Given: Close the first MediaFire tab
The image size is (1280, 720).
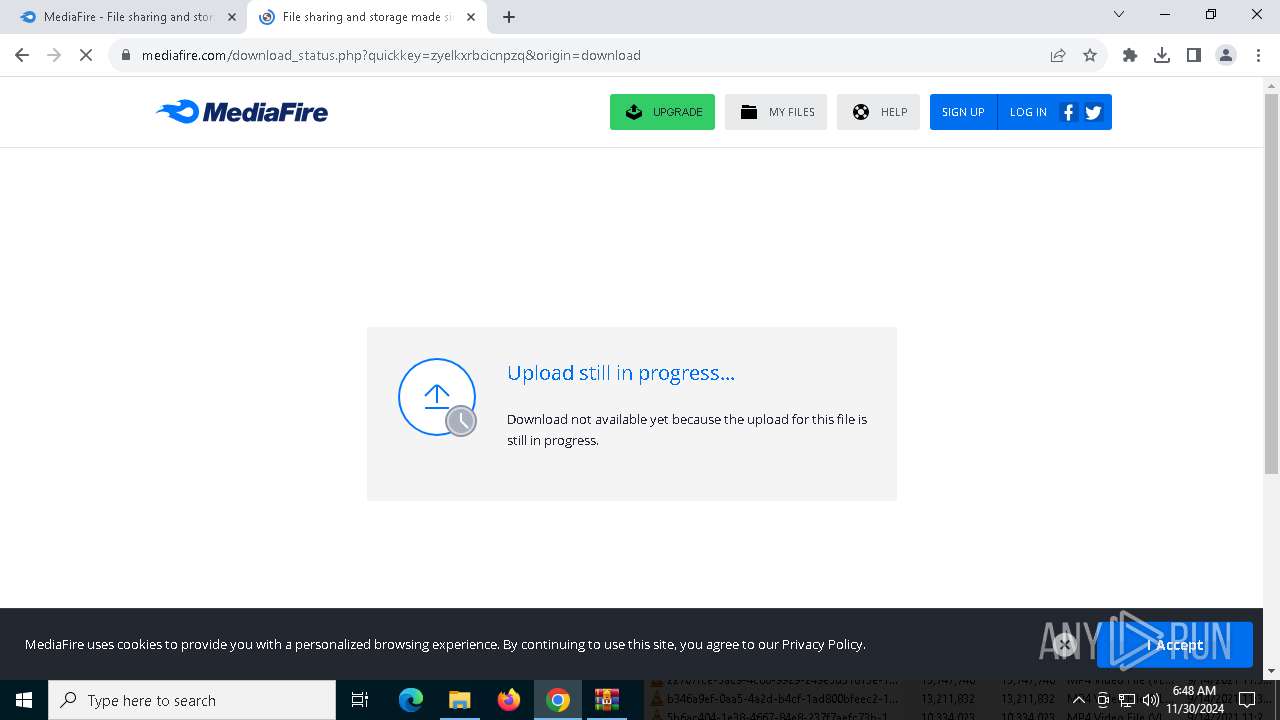Looking at the screenshot, I should tap(232, 17).
